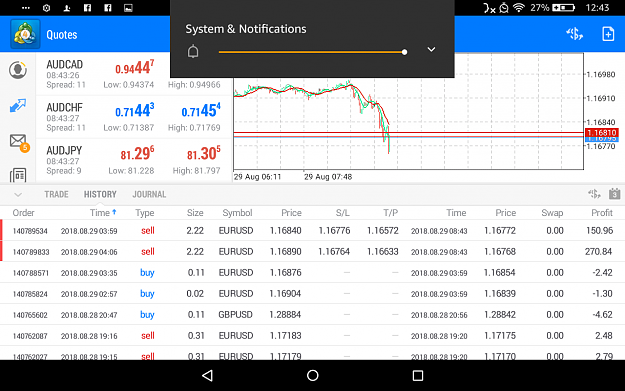Open the accounts profile icon in the sidebar
The width and height of the screenshot is (625, 391).
point(18,70)
